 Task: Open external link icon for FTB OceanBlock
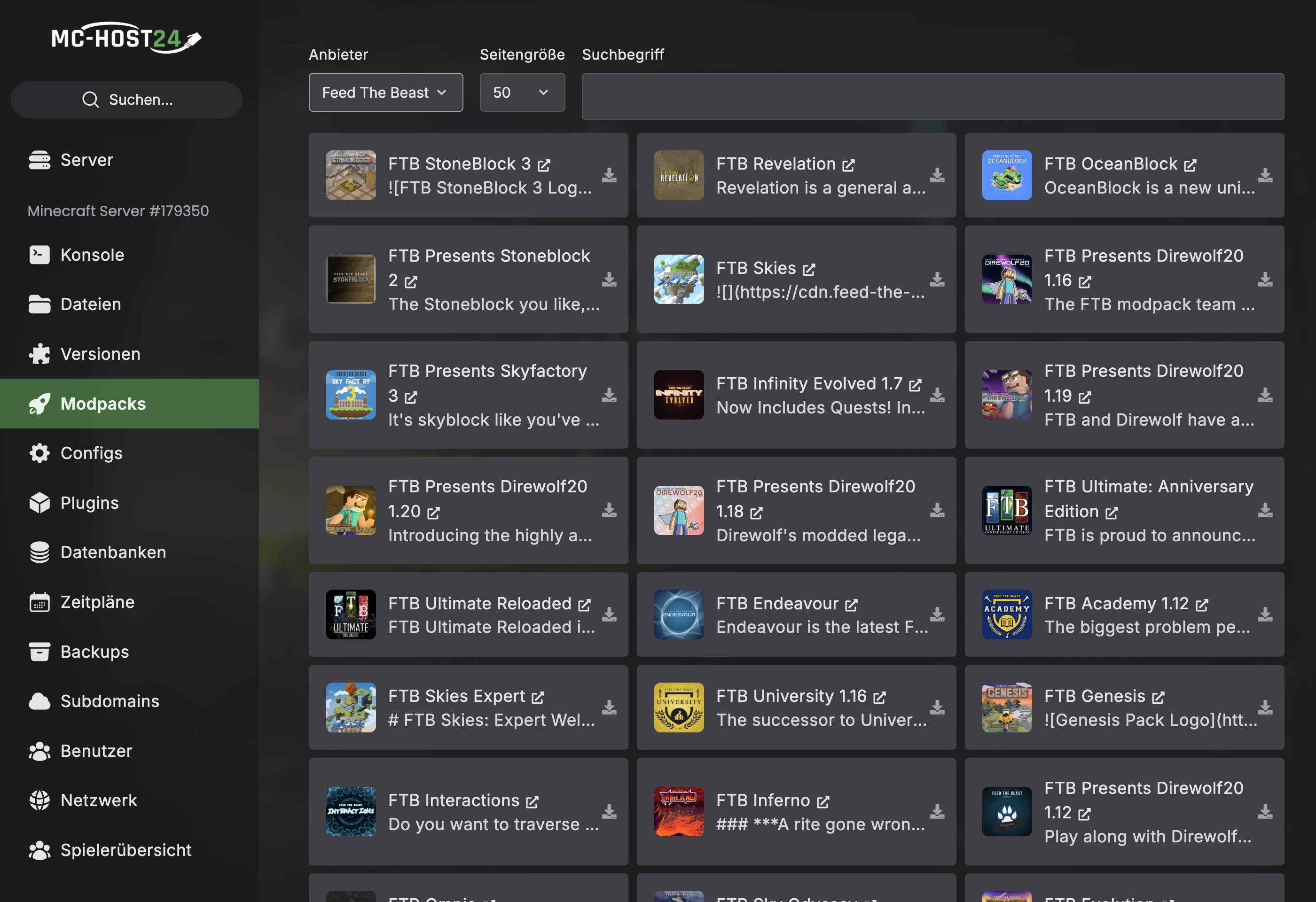point(1191,165)
